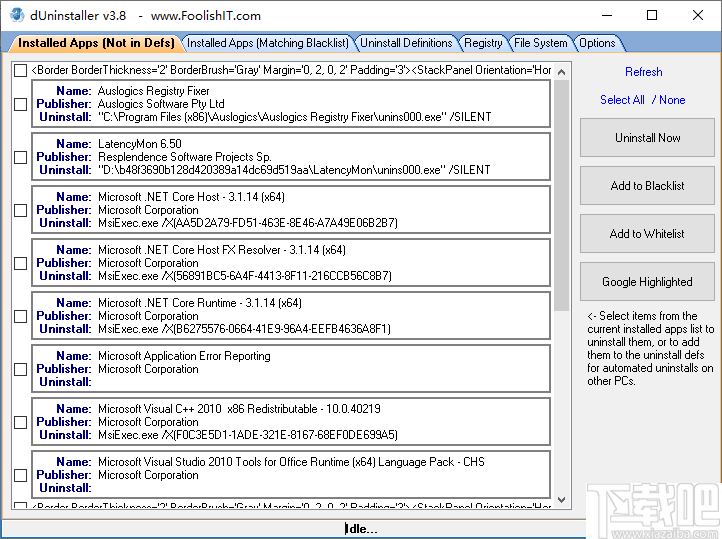Image resolution: width=722 pixels, height=539 pixels.
Task: Click the LatencyMon uninstall path text
Action: 294,170
